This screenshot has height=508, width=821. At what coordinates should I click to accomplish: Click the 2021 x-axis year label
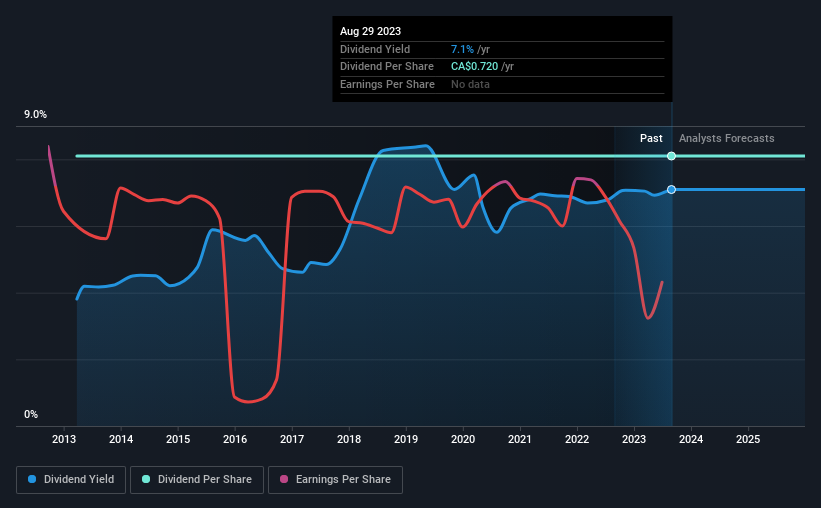click(x=520, y=439)
